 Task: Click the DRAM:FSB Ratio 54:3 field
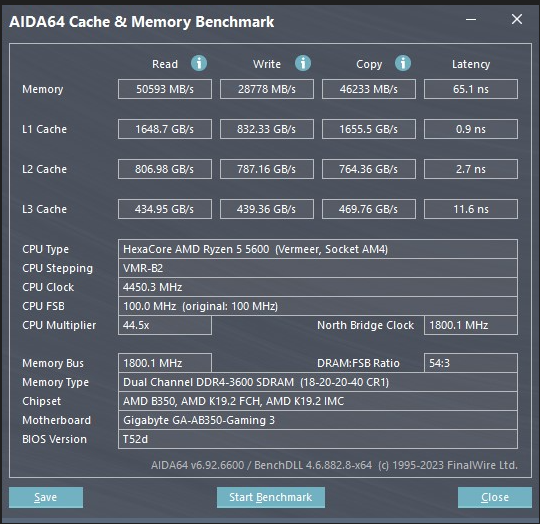coord(471,363)
